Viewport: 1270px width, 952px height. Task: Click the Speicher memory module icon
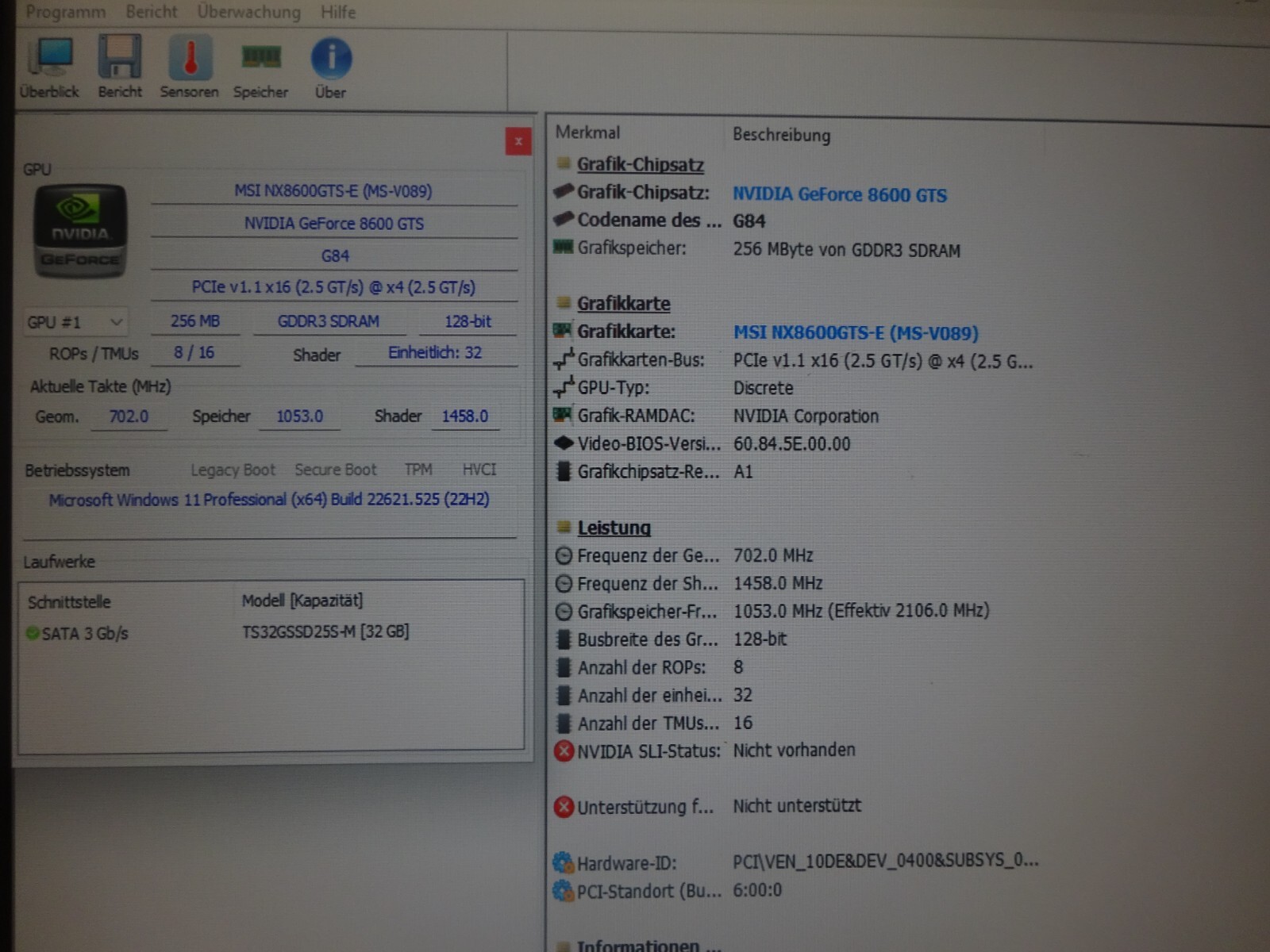(261, 57)
